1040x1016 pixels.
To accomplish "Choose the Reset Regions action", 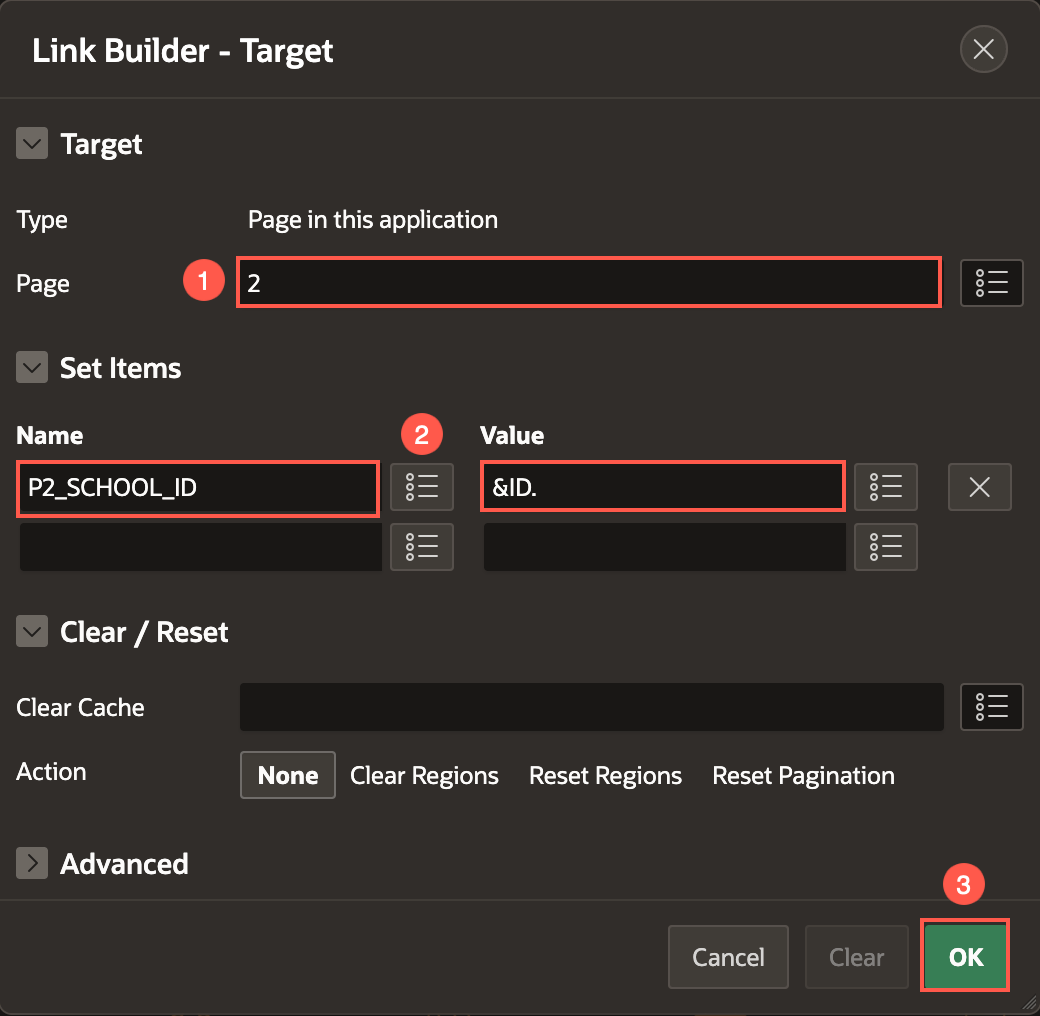I will tap(605, 775).
